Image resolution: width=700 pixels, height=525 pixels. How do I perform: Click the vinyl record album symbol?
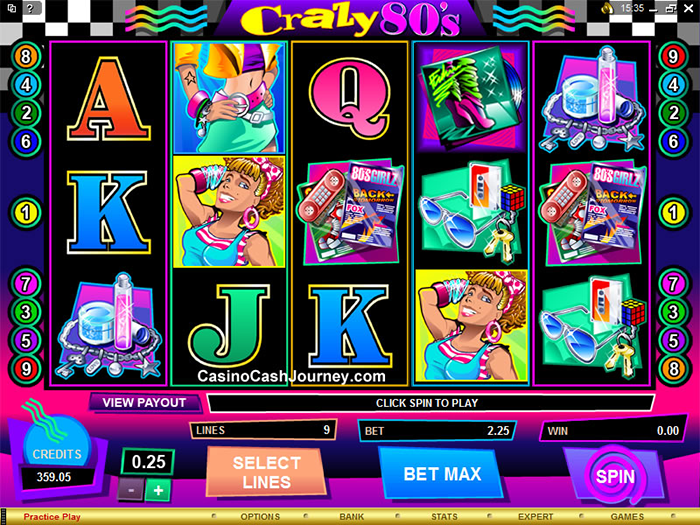(x=471, y=98)
